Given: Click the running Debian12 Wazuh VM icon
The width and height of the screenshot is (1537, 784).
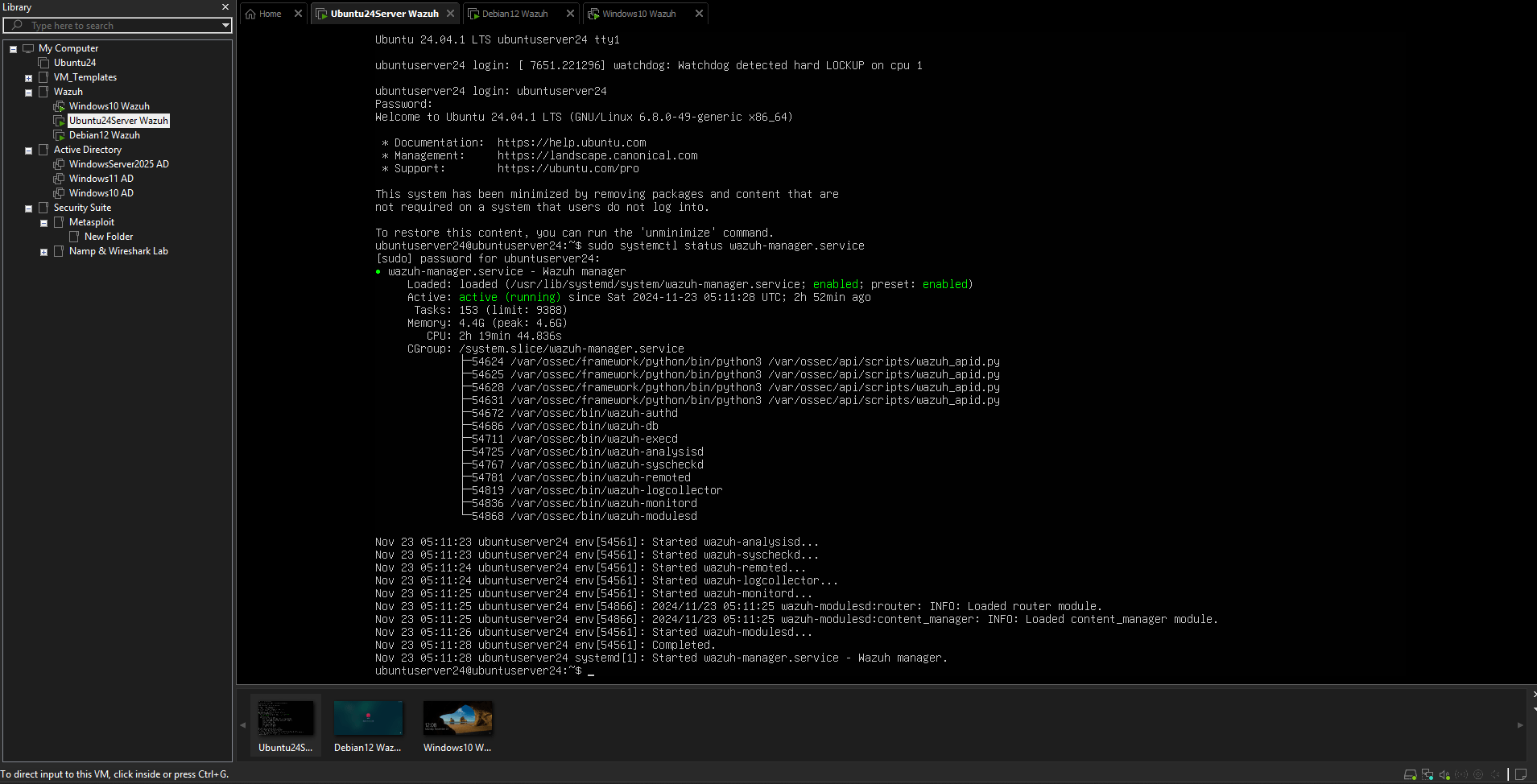Looking at the screenshot, I should (x=59, y=135).
